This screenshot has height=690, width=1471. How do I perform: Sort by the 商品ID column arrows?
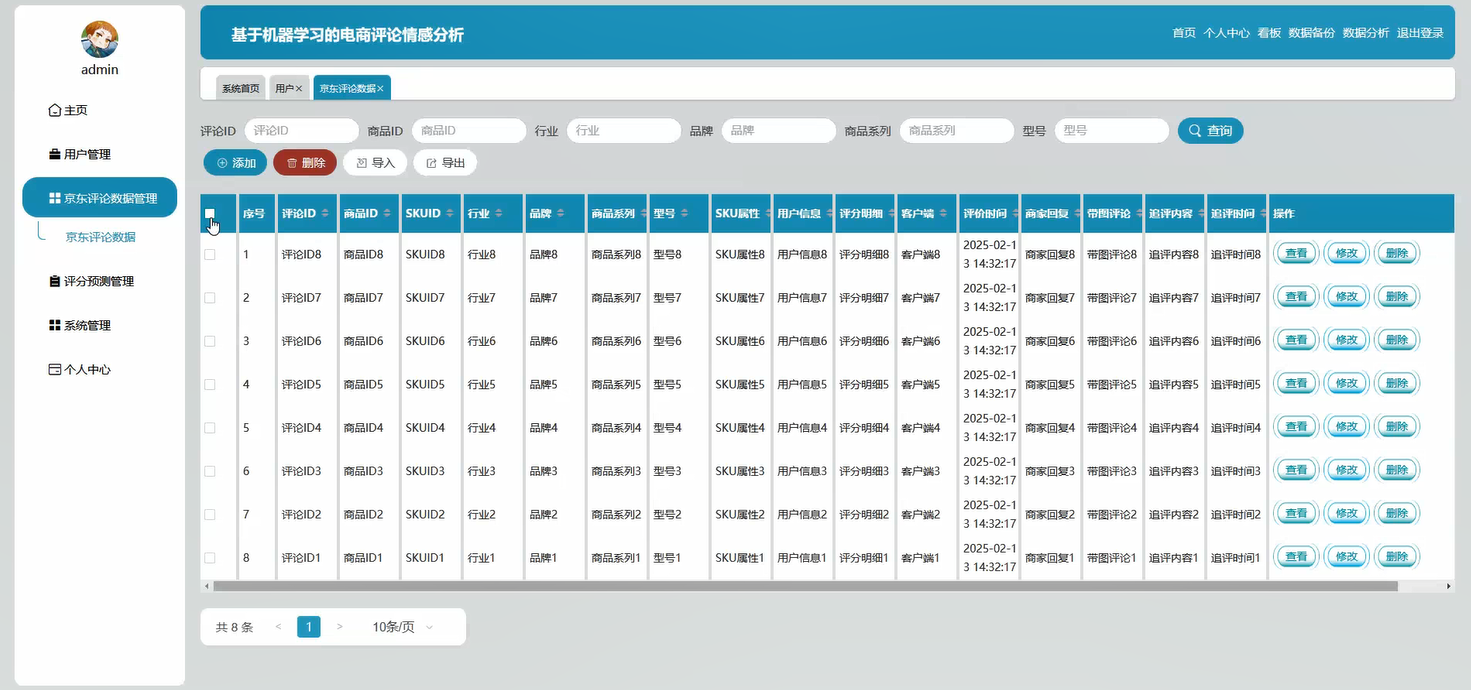(x=387, y=214)
